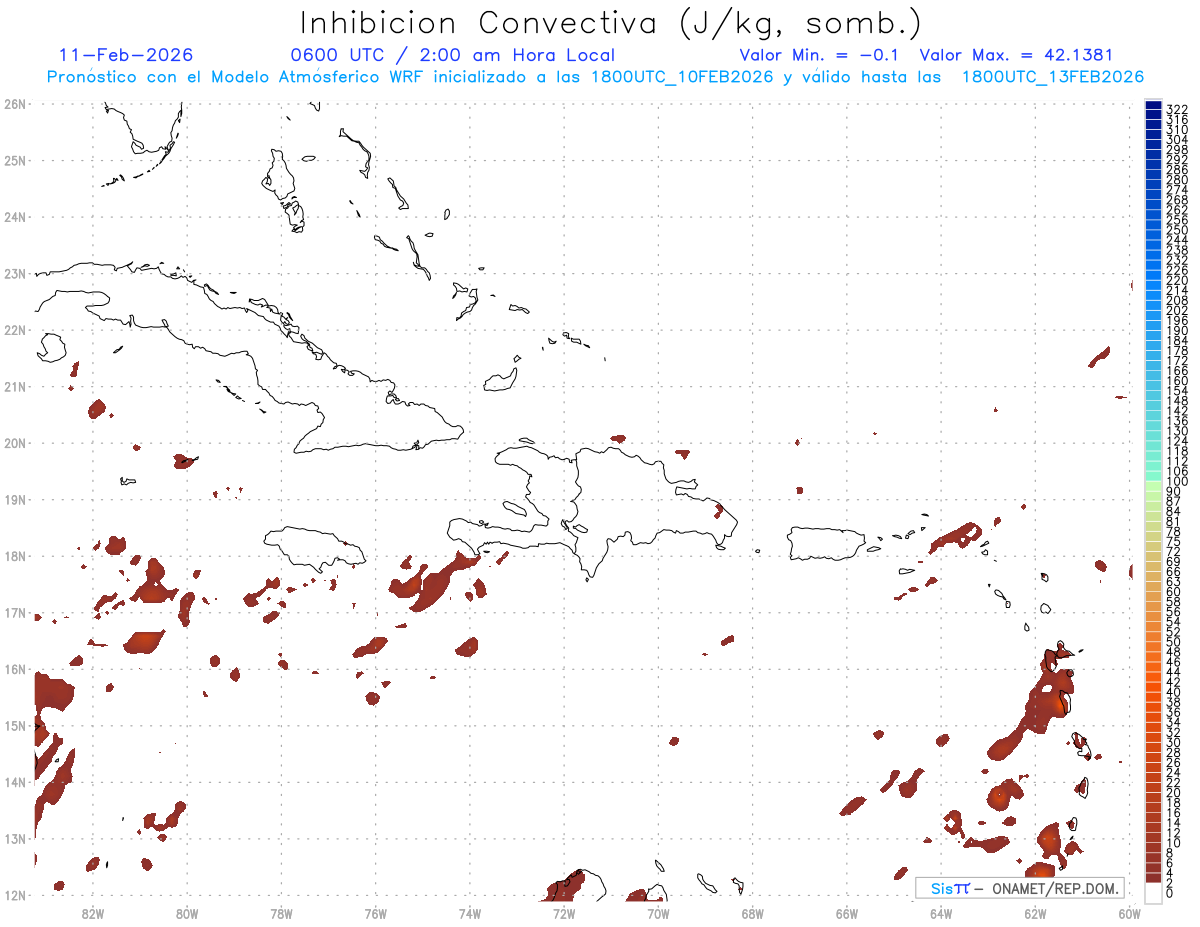Click the '14N' latitude label
Image resolution: width=1200 pixels, height=927 pixels.
click(14, 782)
